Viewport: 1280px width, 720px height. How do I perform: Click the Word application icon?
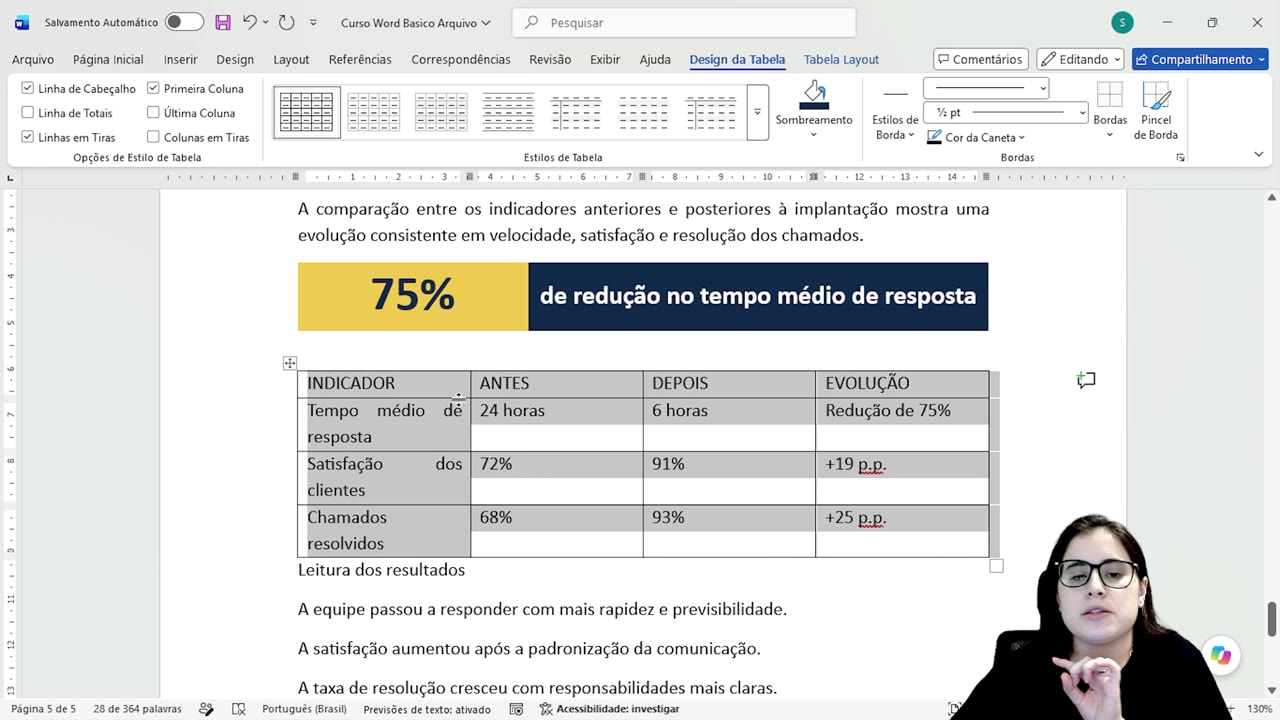pos(22,22)
